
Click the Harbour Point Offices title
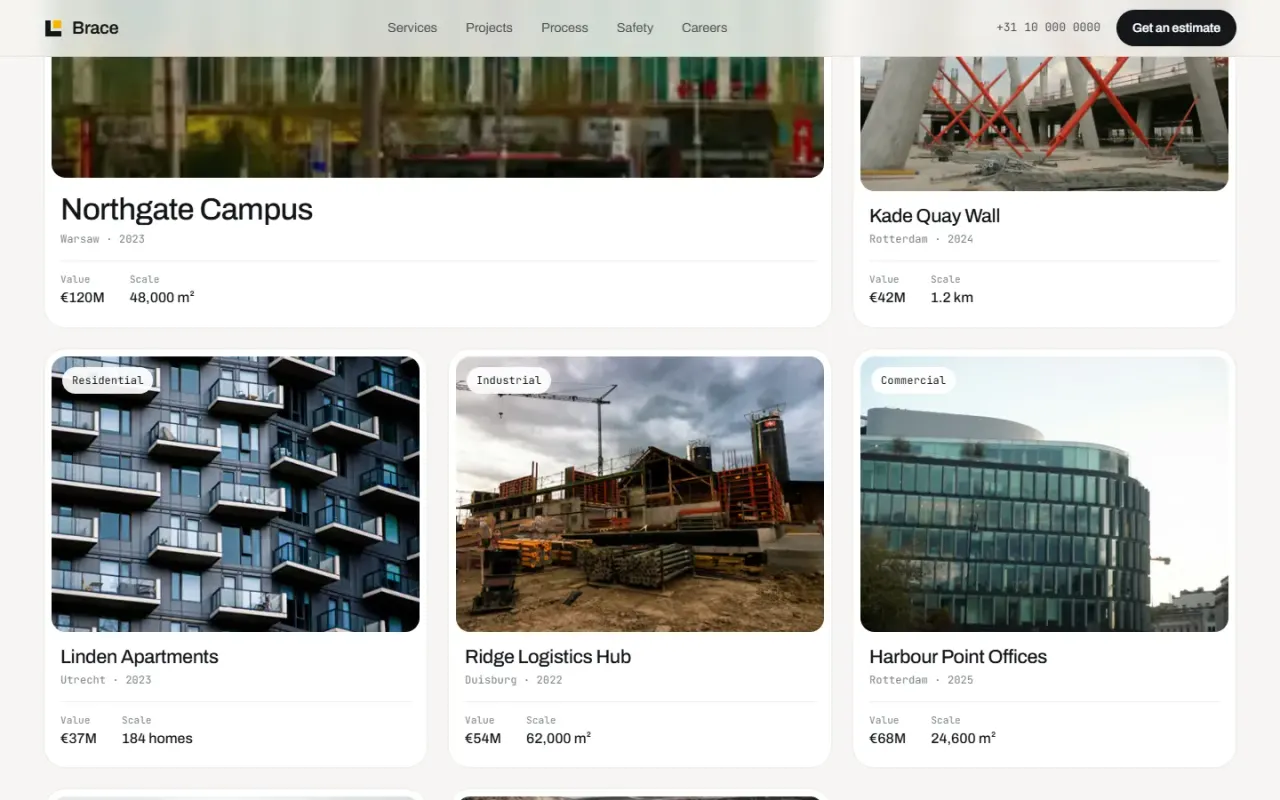pyautogui.click(x=958, y=657)
